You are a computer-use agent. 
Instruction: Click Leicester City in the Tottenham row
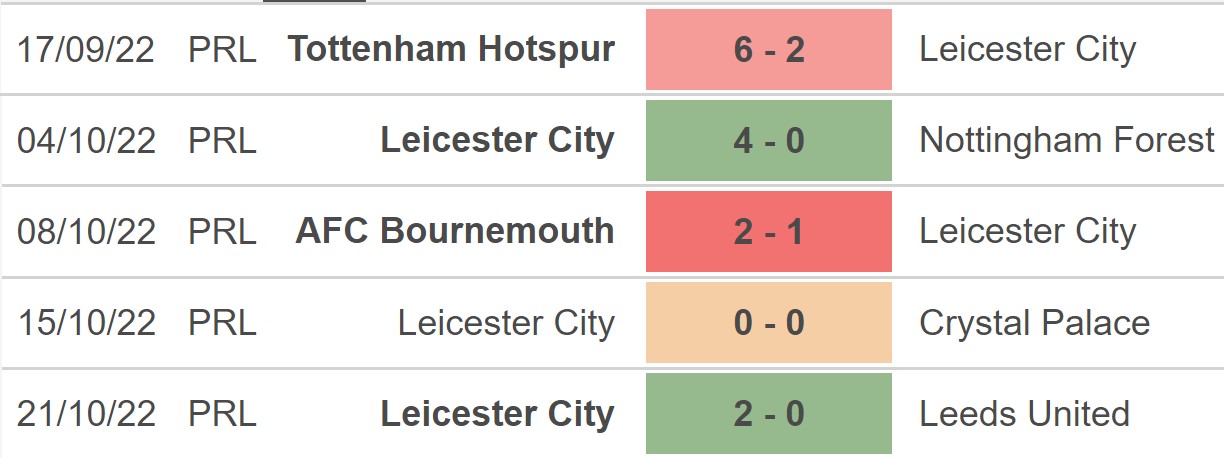pos(1028,49)
